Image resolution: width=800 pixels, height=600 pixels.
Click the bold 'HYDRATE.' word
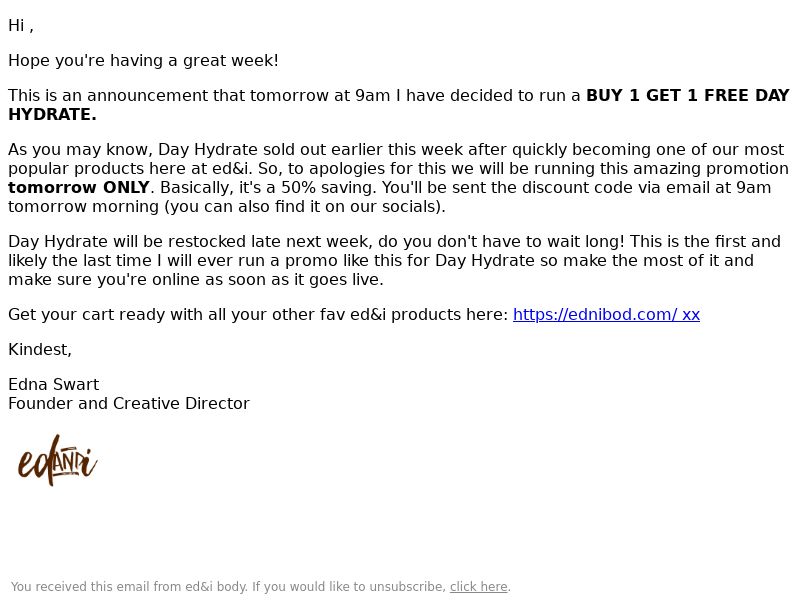[53, 114]
